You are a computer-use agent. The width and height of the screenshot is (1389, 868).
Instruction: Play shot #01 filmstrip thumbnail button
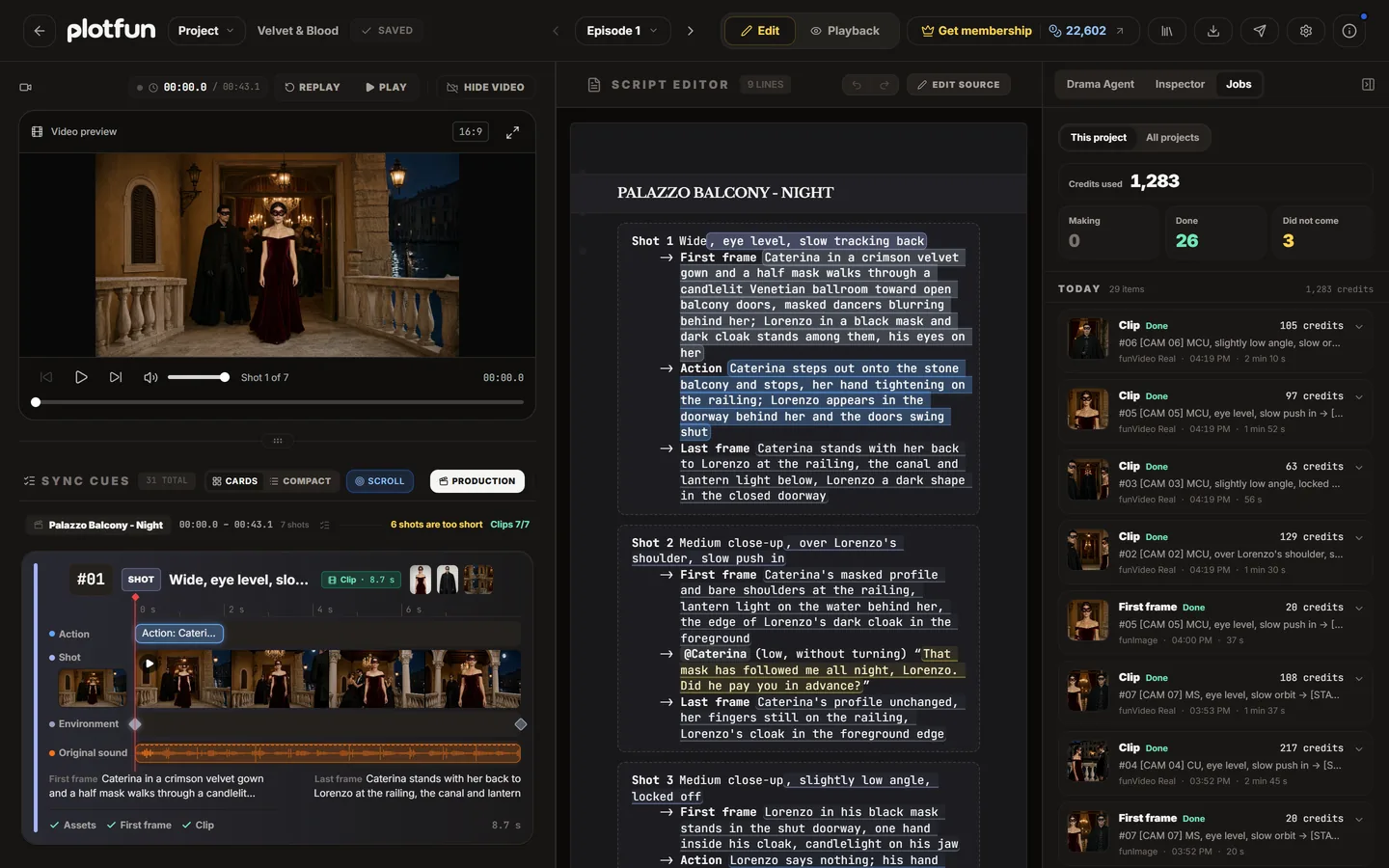point(149,664)
